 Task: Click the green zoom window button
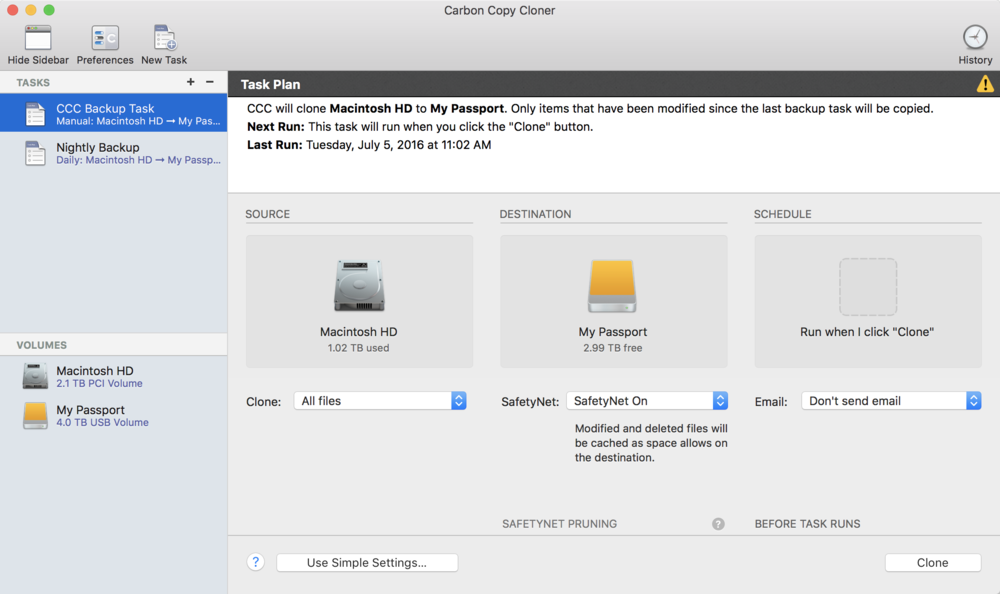(x=49, y=10)
